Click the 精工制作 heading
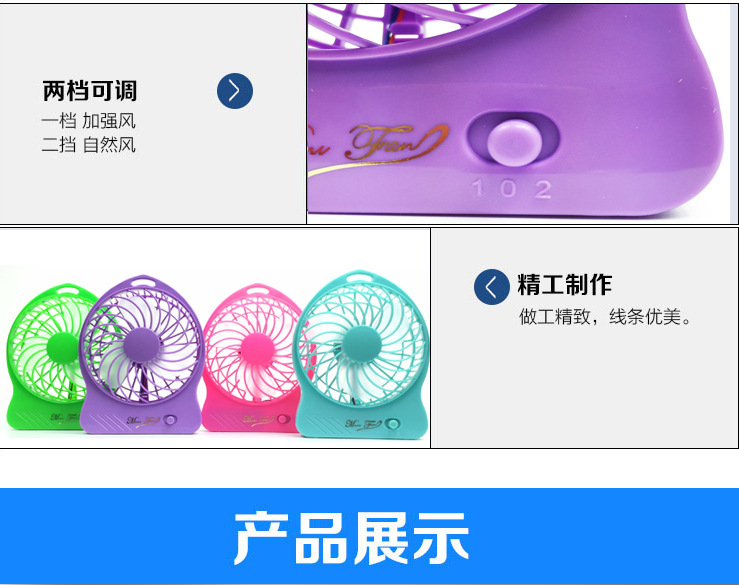This screenshot has height=585, width=739. [565, 285]
